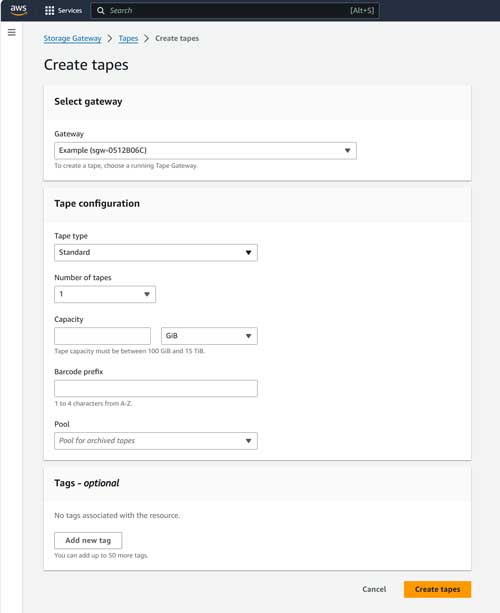Click the Cancel button

click(x=374, y=589)
